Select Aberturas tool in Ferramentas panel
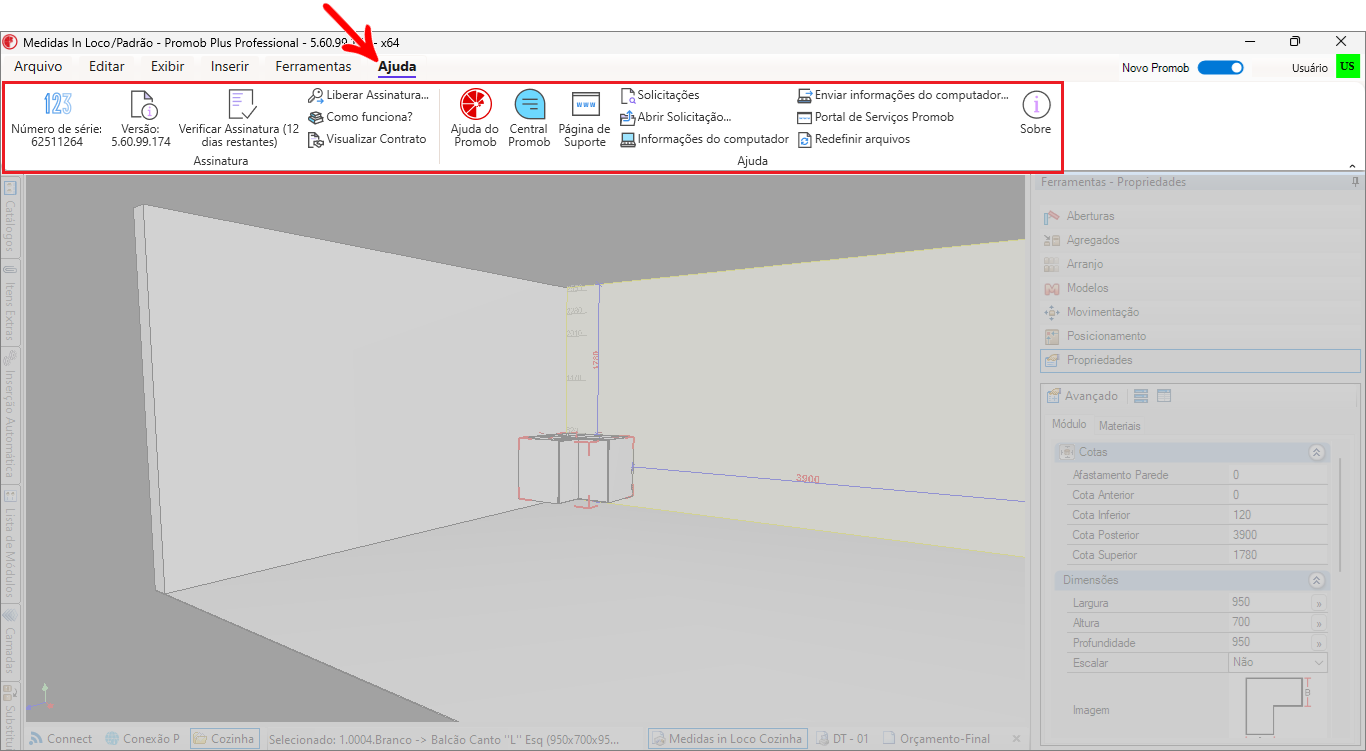The width and height of the screenshot is (1366, 751). (1200, 216)
